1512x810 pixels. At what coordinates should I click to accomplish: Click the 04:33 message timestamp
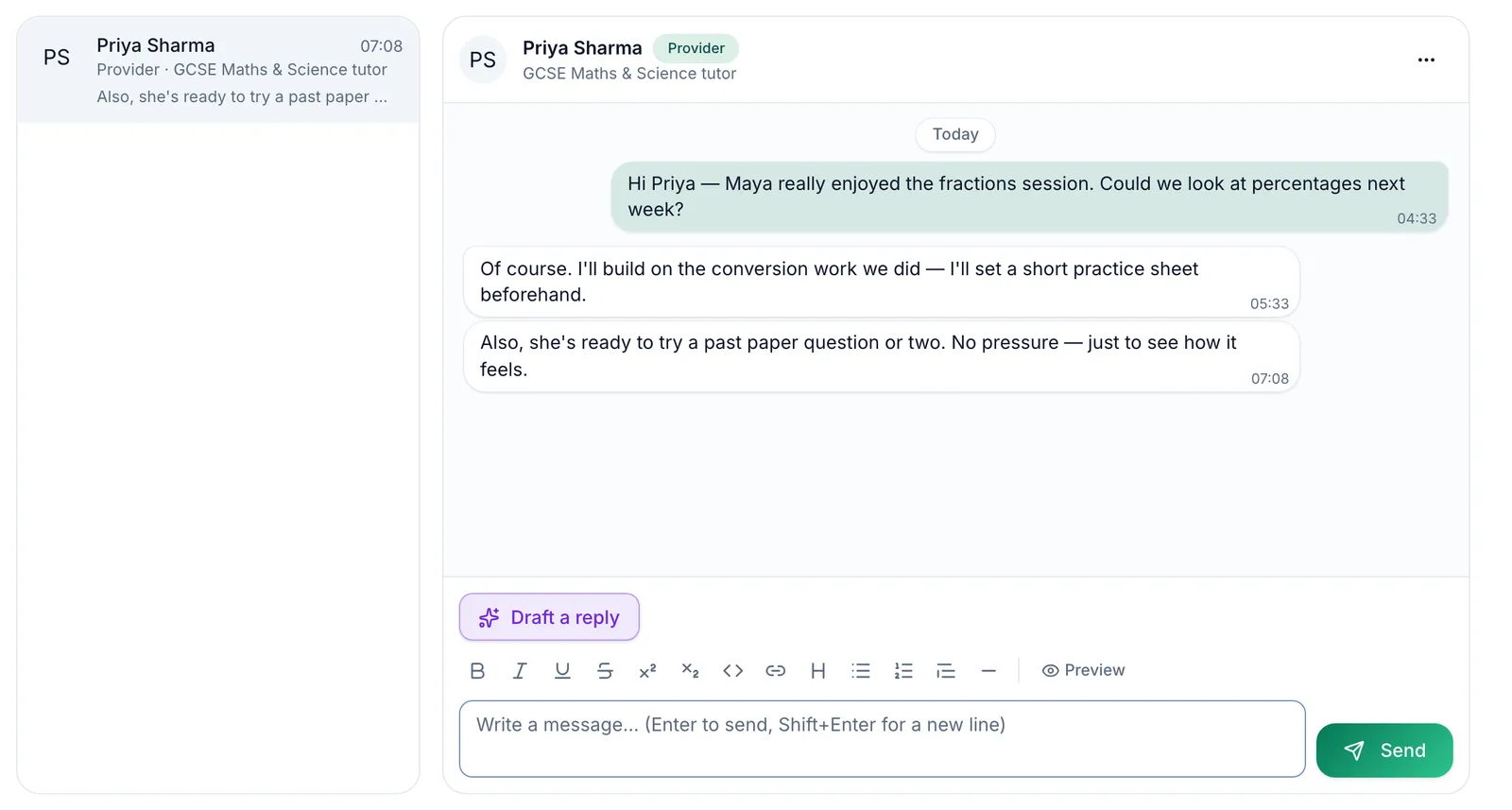[1417, 218]
